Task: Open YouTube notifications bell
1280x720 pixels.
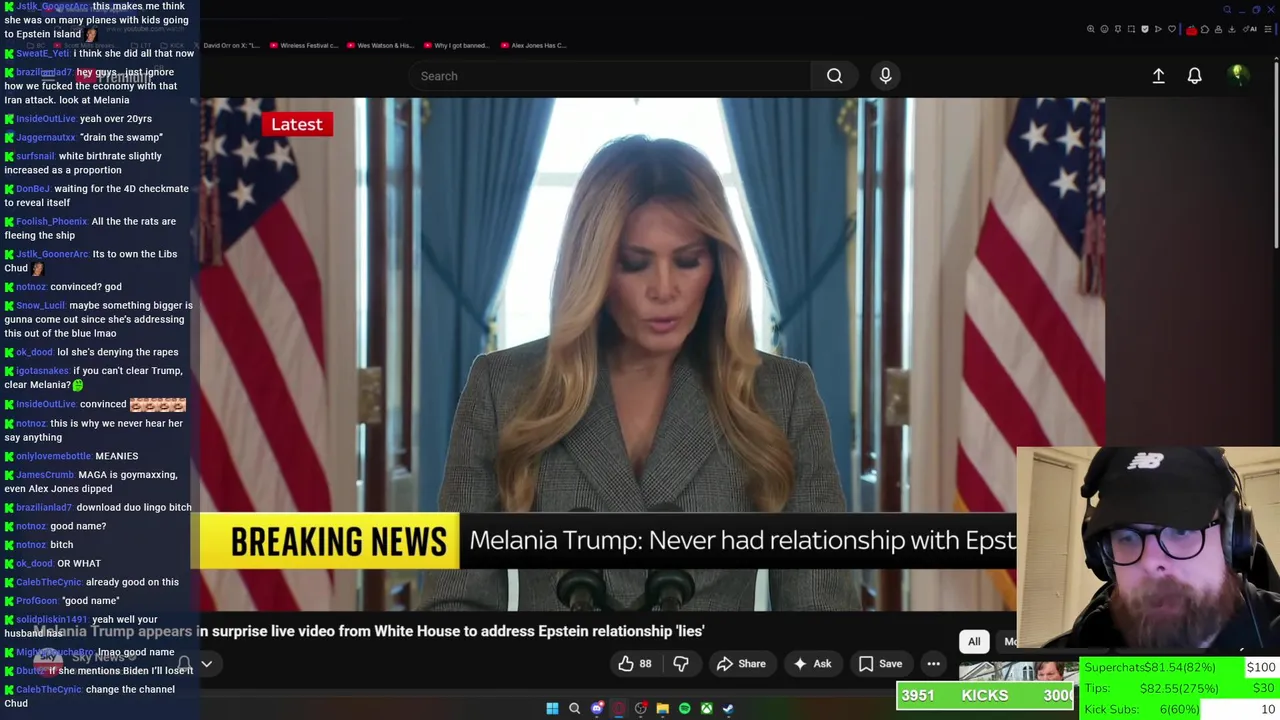Action: tap(1194, 76)
